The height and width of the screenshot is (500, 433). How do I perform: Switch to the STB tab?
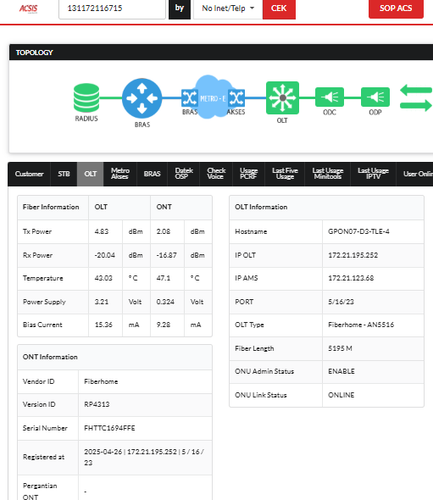tap(64, 174)
